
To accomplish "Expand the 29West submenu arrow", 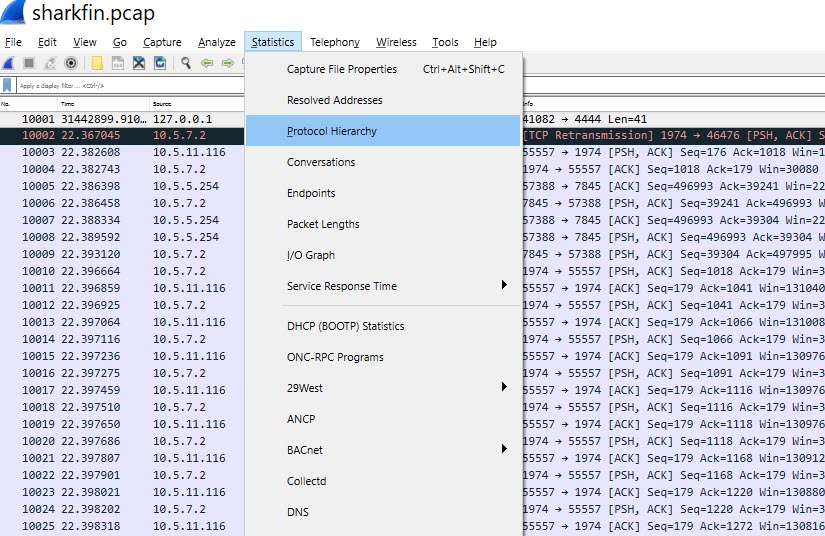I will [x=504, y=387].
